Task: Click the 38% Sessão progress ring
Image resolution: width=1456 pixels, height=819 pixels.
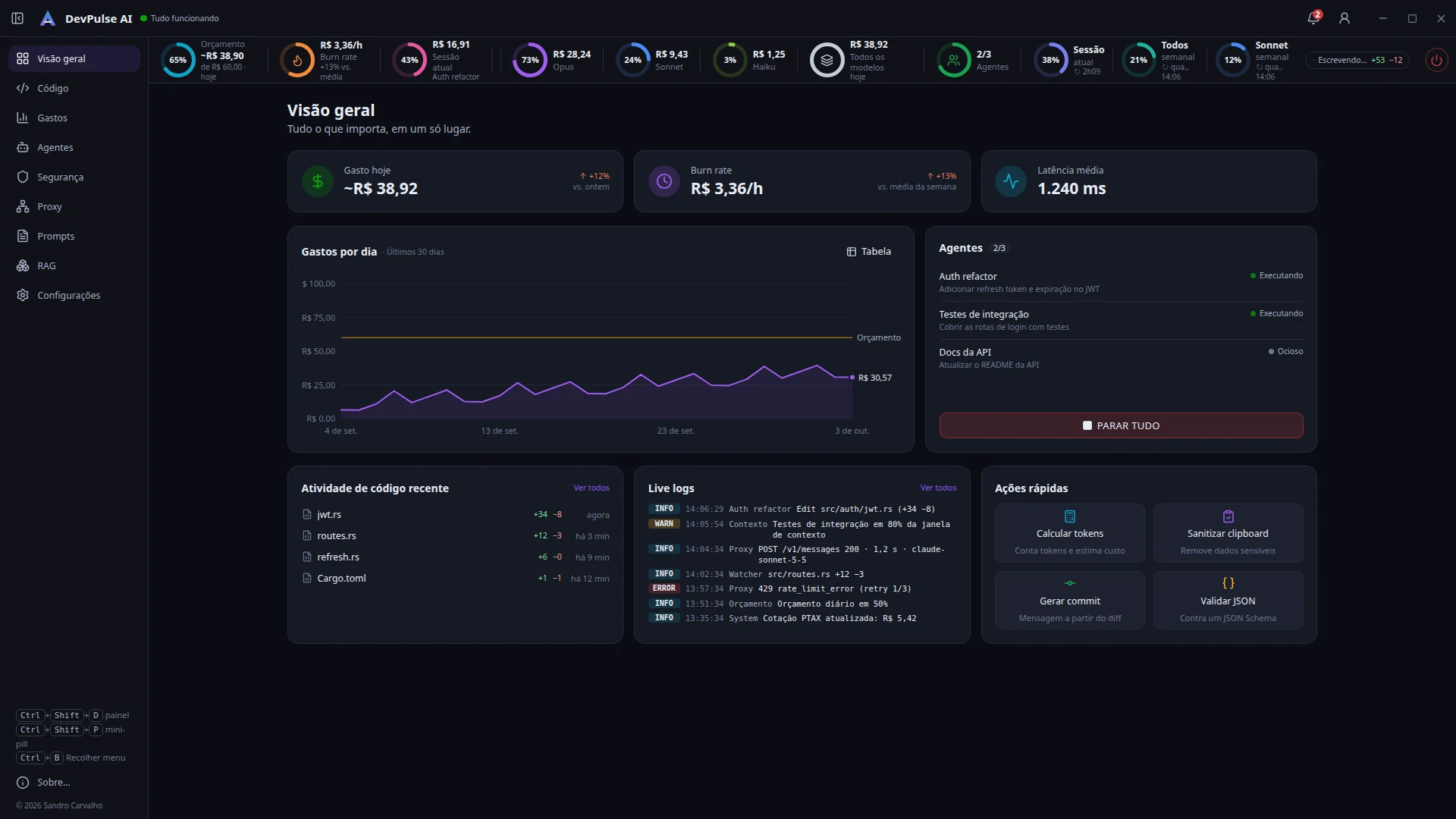Action: tap(1051, 60)
